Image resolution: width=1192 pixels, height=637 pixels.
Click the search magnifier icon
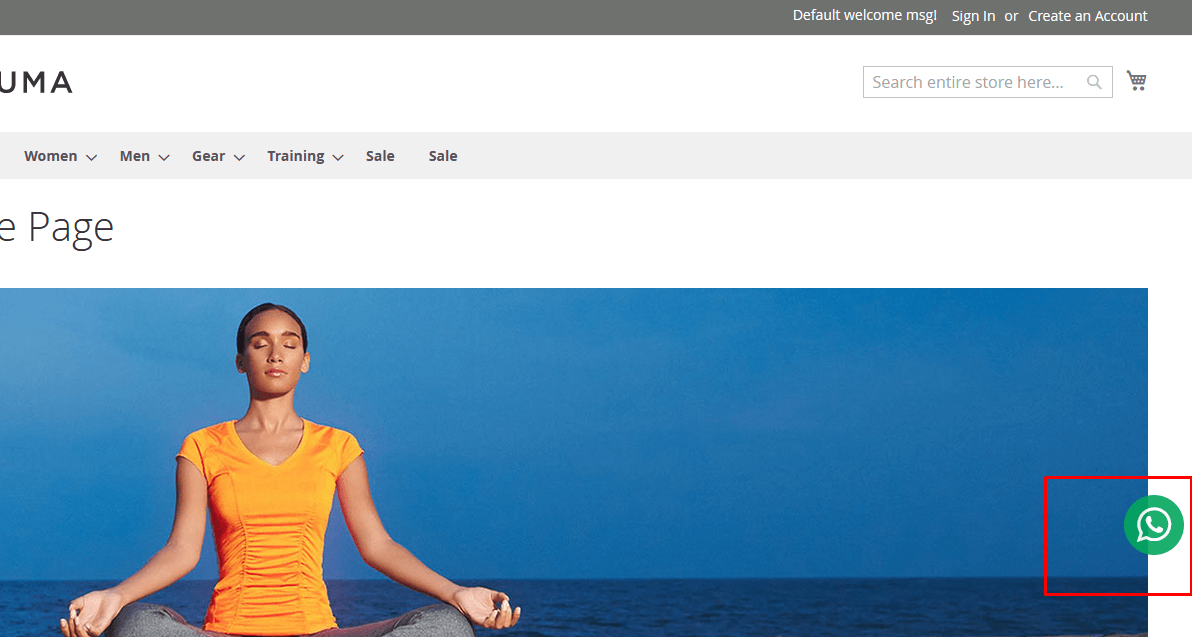tap(1094, 82)
